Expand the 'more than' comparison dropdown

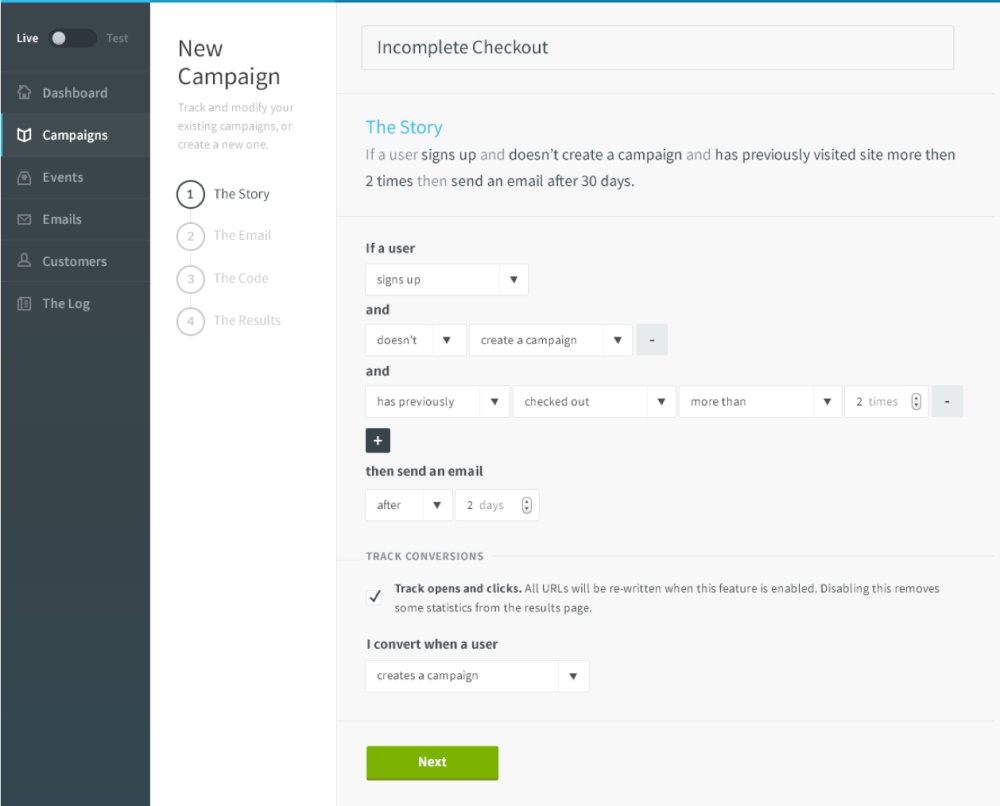point(759,402)
